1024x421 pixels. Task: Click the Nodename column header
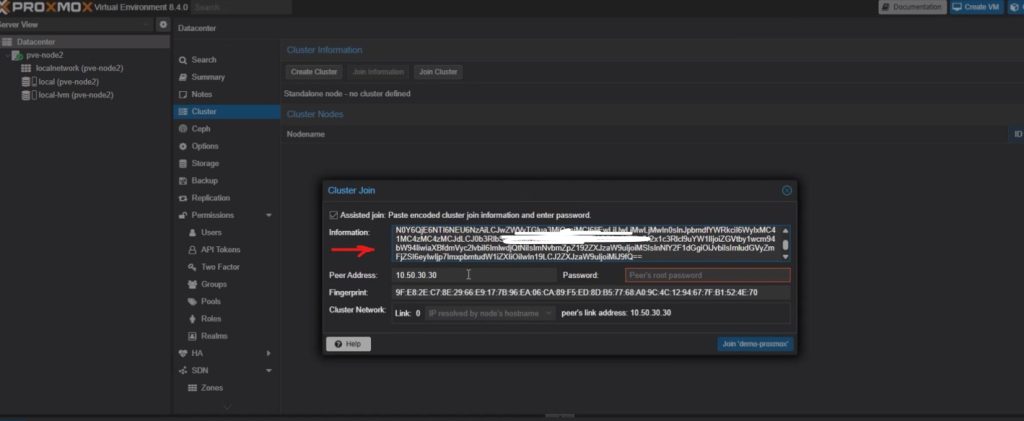tap(306, 134)
